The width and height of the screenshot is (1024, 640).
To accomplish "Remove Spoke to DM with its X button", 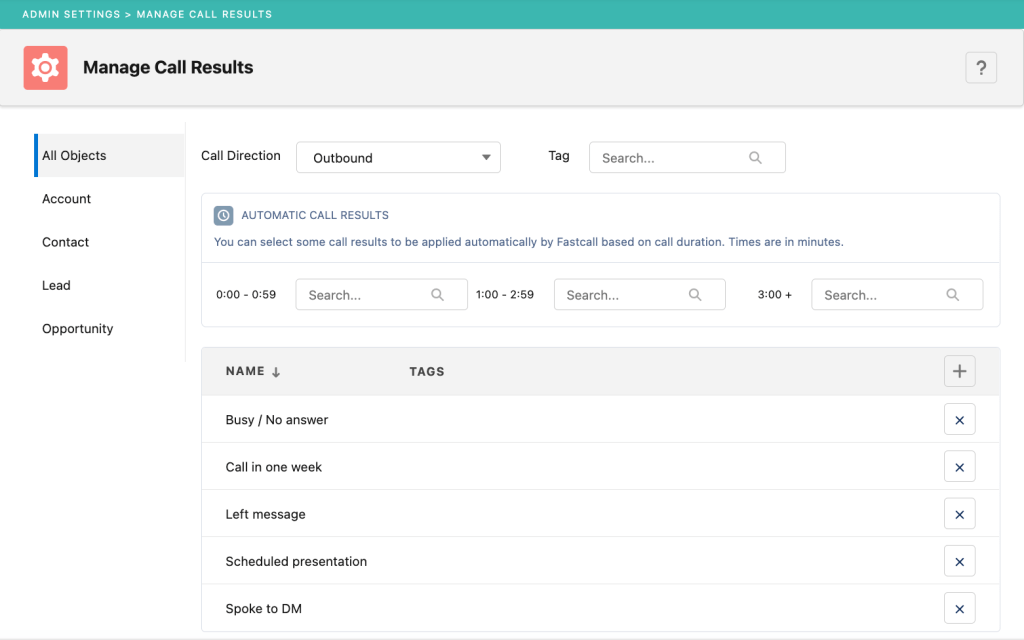I will (x=959, y=608).
